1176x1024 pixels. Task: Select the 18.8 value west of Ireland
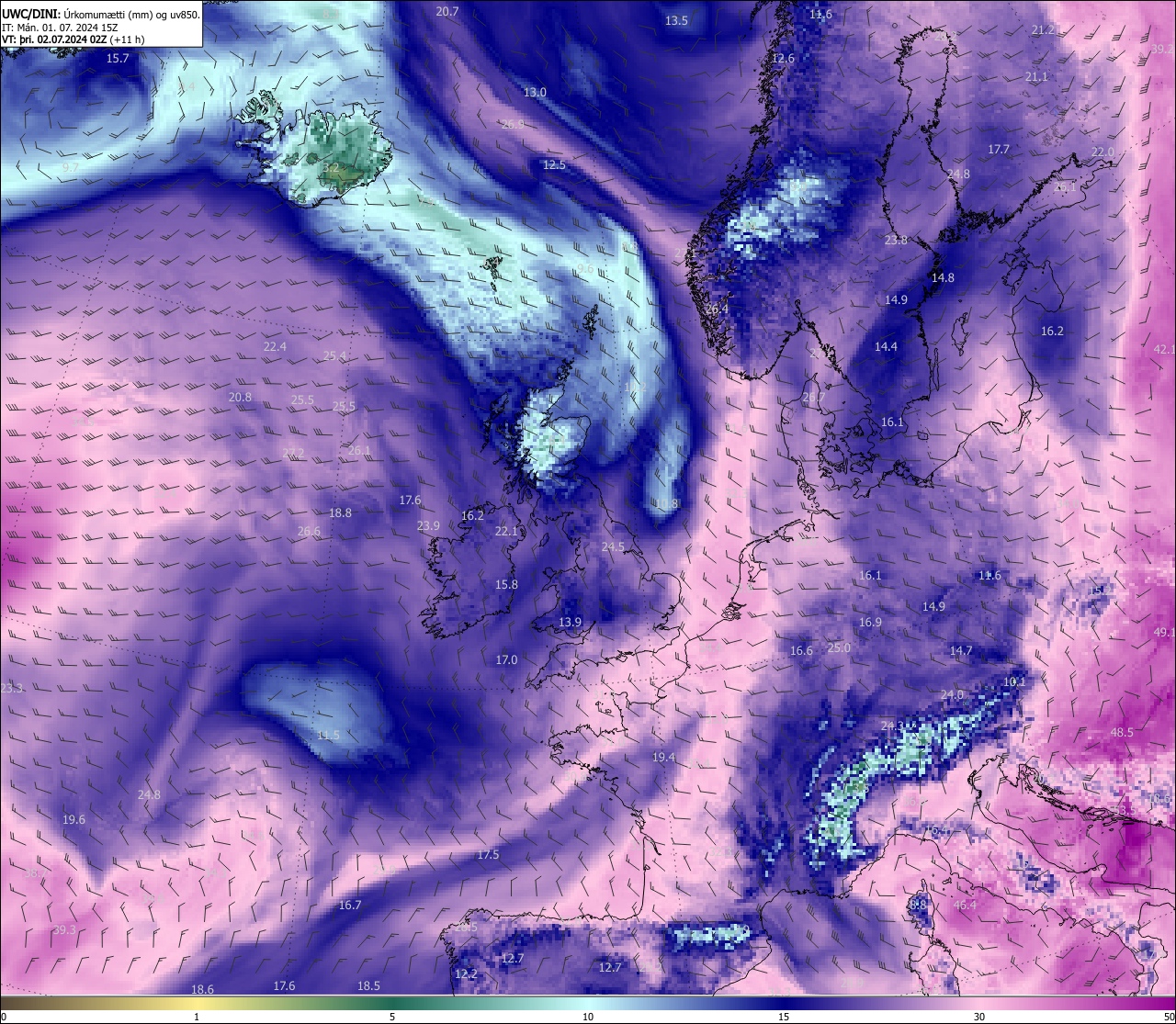340,512
